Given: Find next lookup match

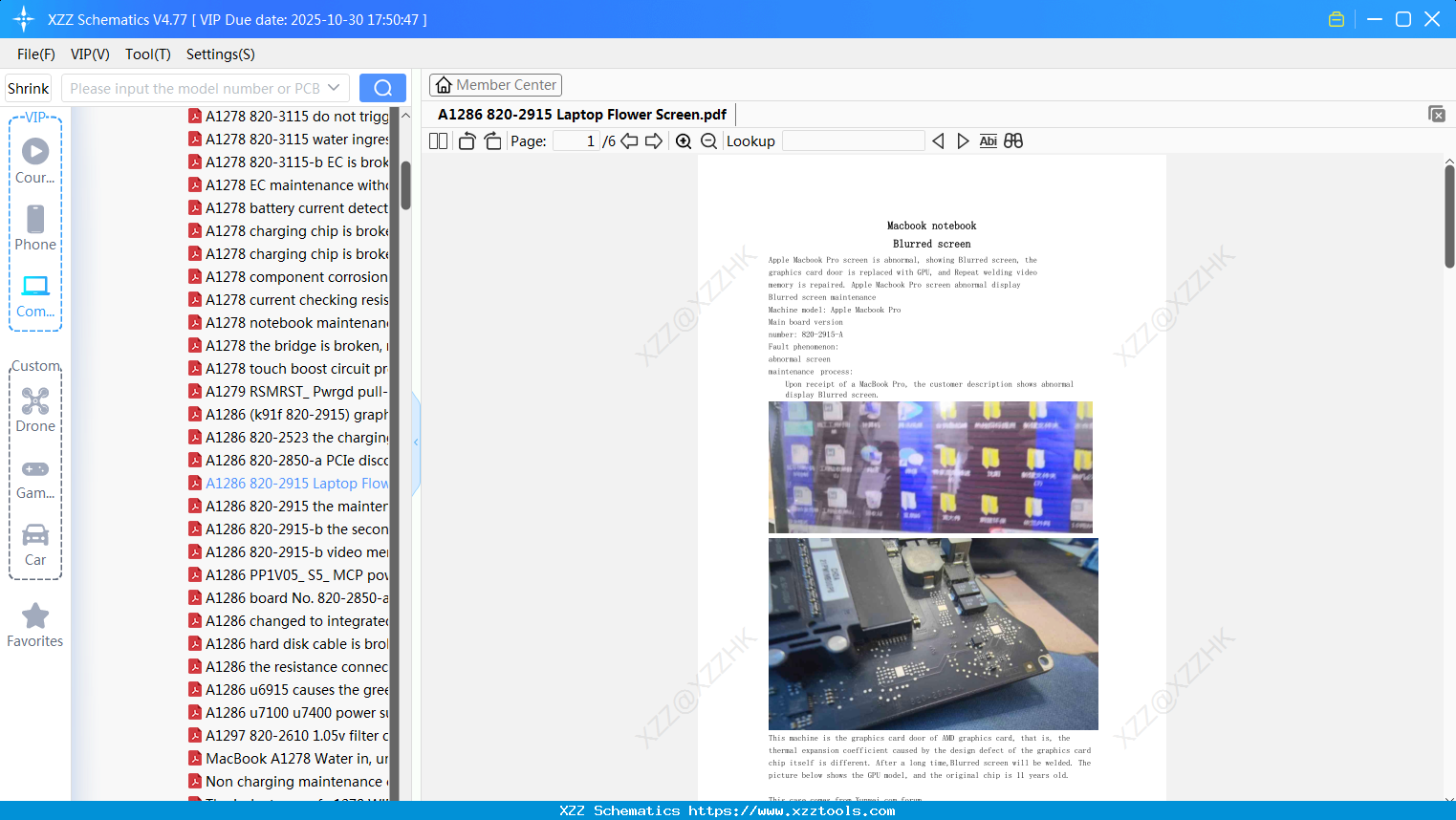Looking at the screenshot, I should pyautogui.click(x=963, y=140).
